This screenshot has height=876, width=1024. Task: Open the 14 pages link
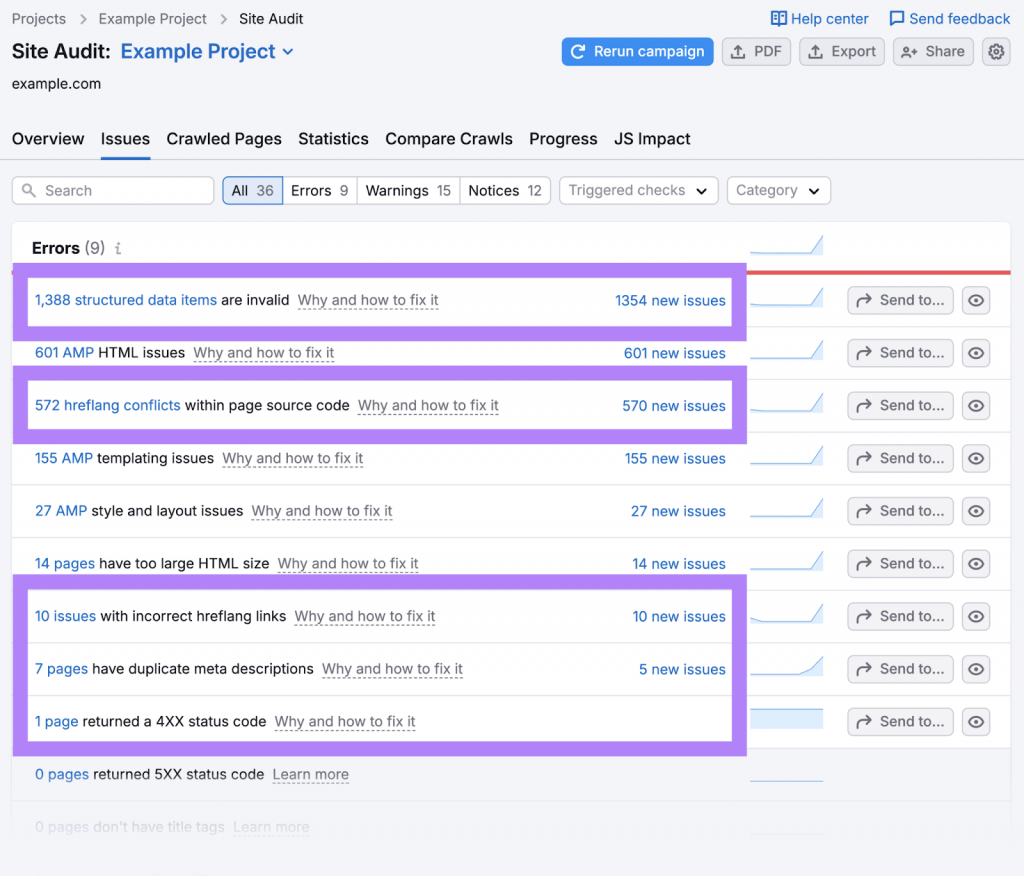(x=65, y=563)
